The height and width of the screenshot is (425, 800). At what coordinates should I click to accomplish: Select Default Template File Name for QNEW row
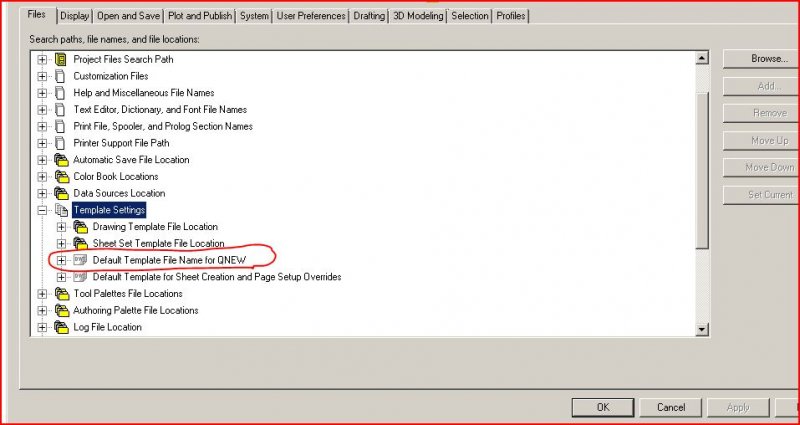point(169,260)
